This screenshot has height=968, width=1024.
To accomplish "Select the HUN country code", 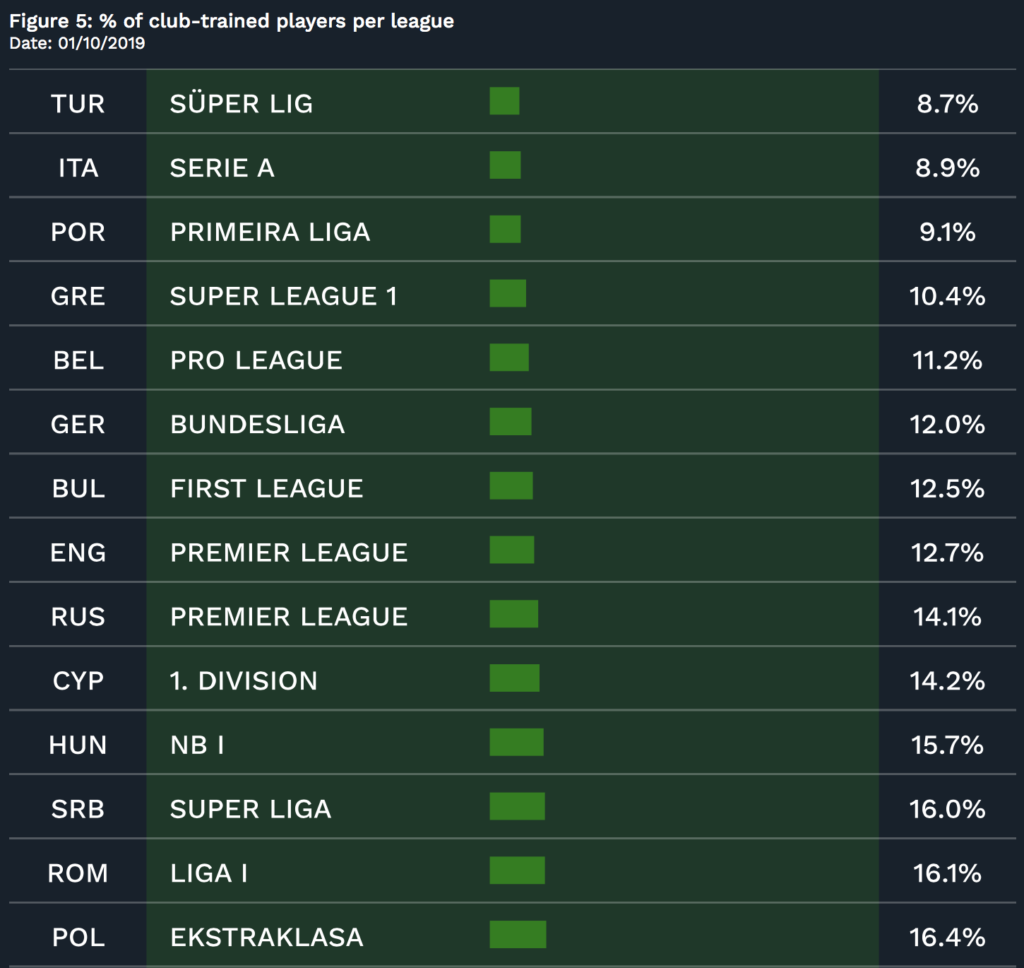I will (x=78, y=745).
